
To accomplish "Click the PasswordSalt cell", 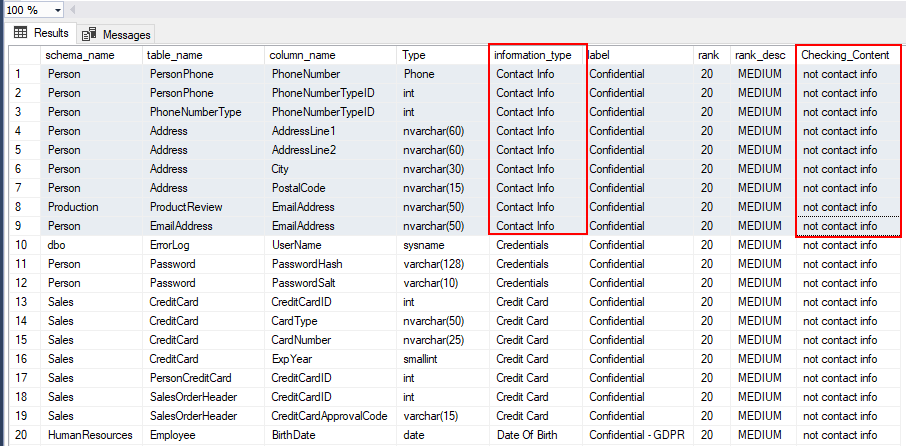I will pyautogui.click(x=331, y=283).
